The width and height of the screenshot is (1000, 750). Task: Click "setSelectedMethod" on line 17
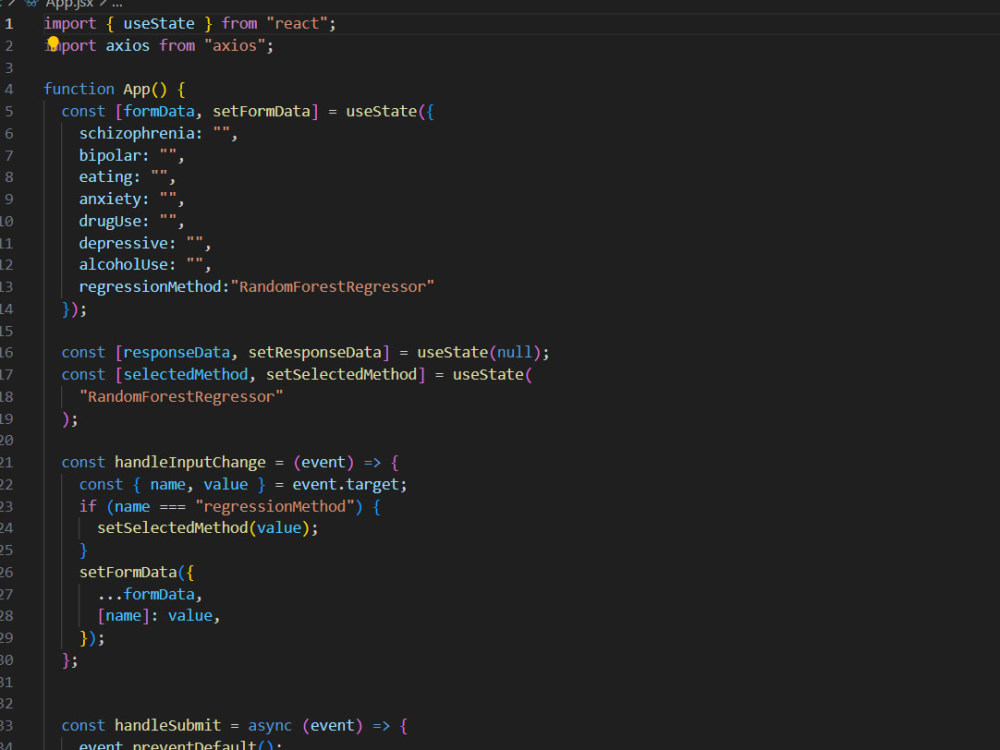point(342,375)
